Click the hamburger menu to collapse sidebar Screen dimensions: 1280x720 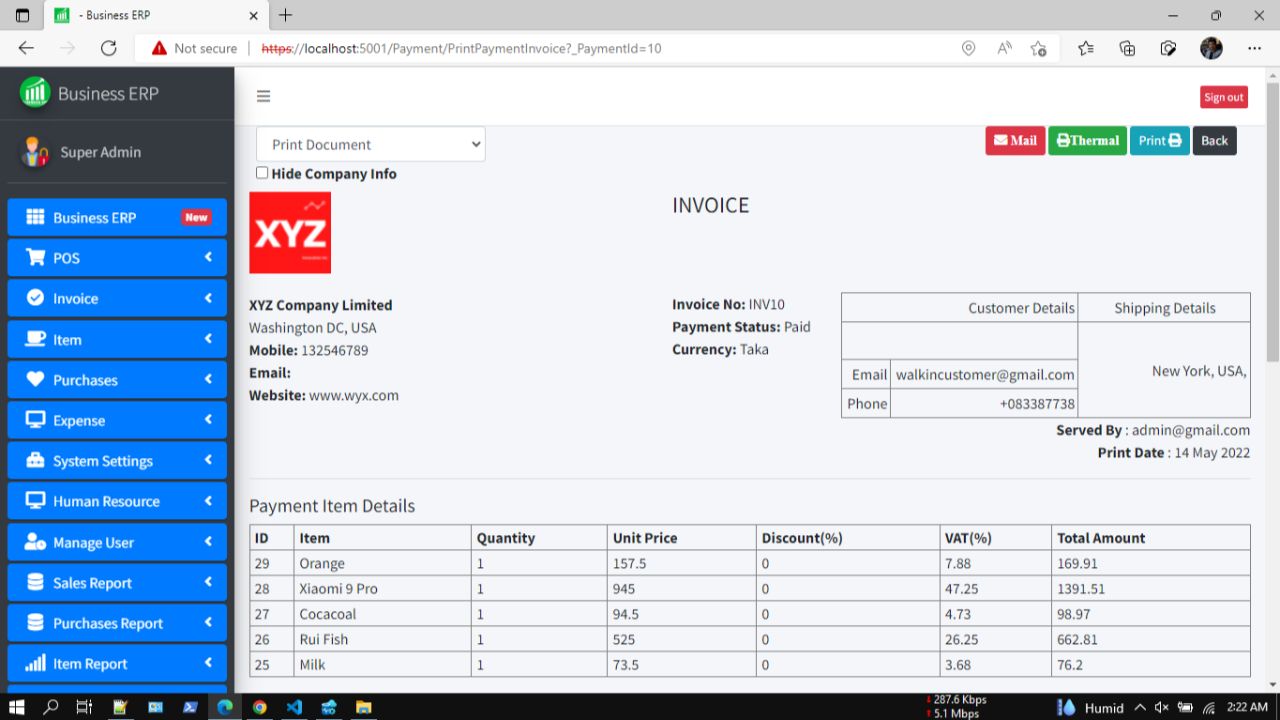pos(263,95)
